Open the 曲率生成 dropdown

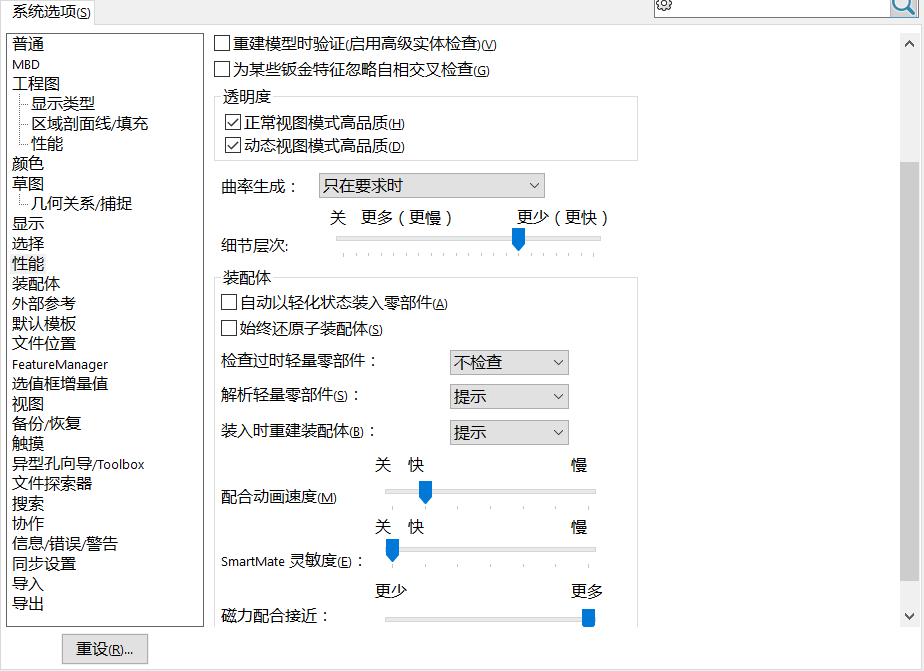tap(431, 185)
